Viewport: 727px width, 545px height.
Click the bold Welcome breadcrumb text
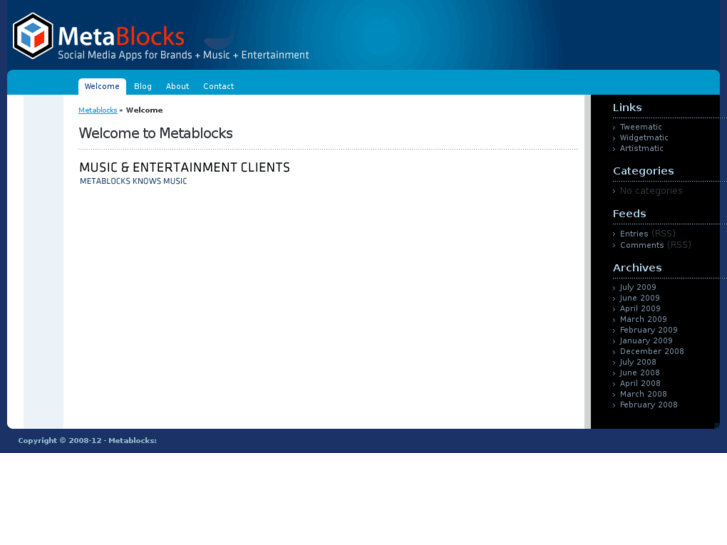pyautogui.click(x=144, y=110)
